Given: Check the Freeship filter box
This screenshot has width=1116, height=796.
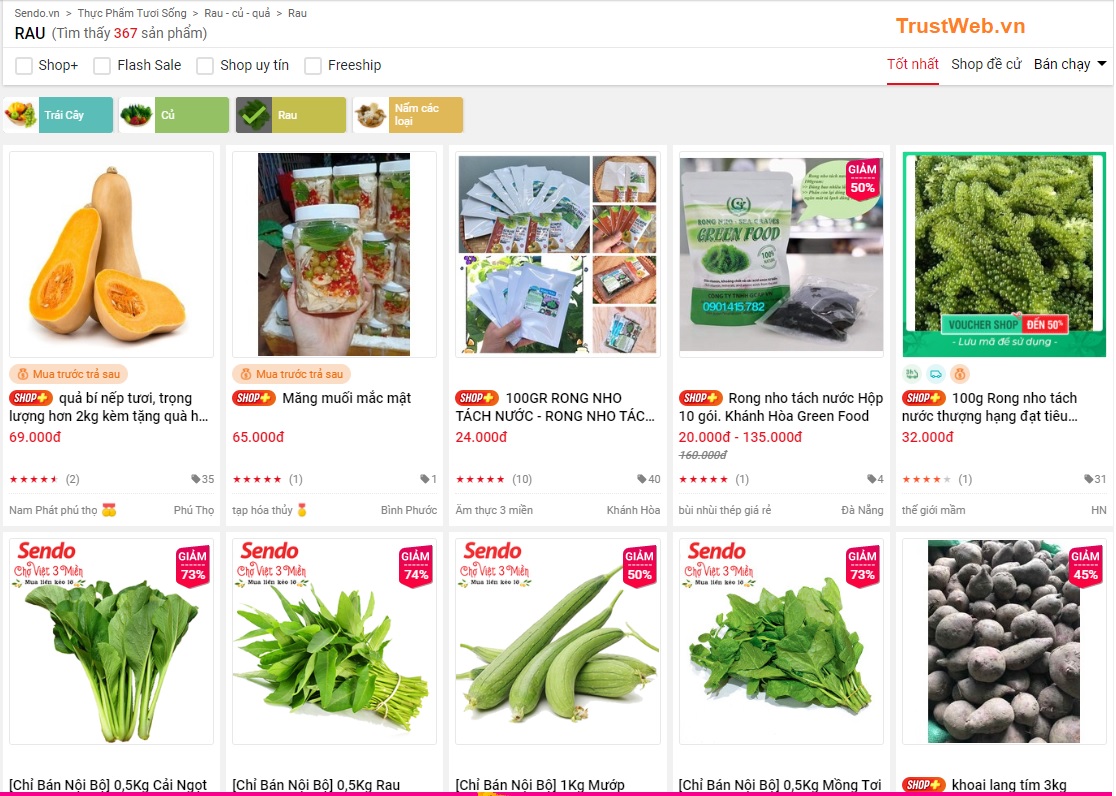Looking at the screenshot, I should tap(313, 66).
